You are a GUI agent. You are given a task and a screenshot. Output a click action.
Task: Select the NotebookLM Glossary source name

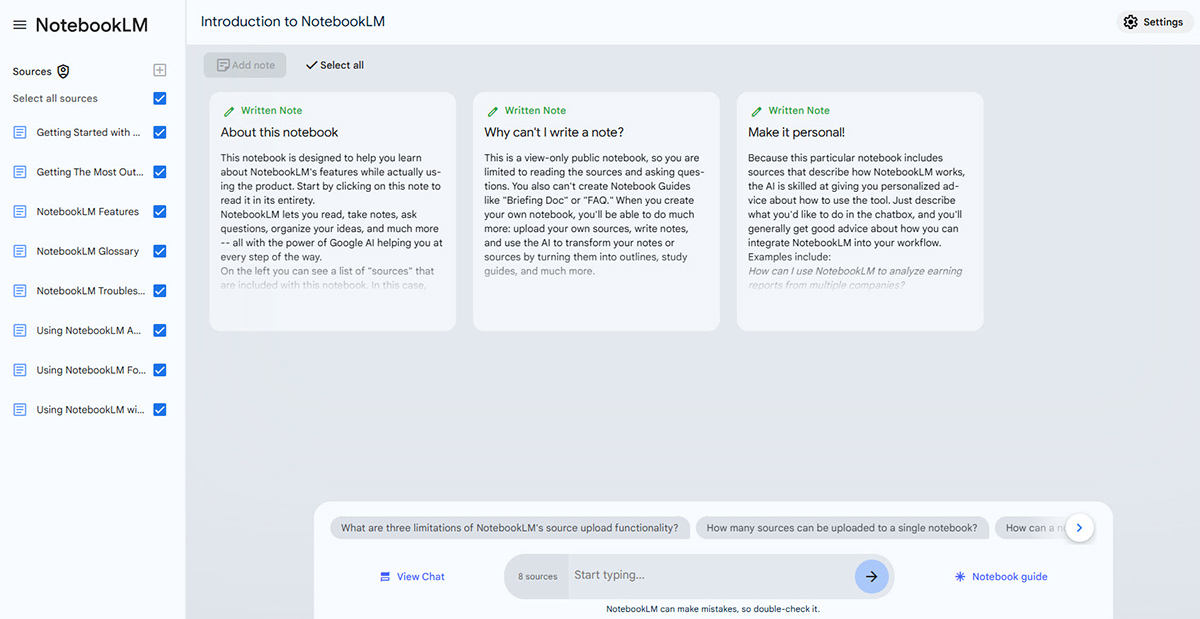click(88, 251)
